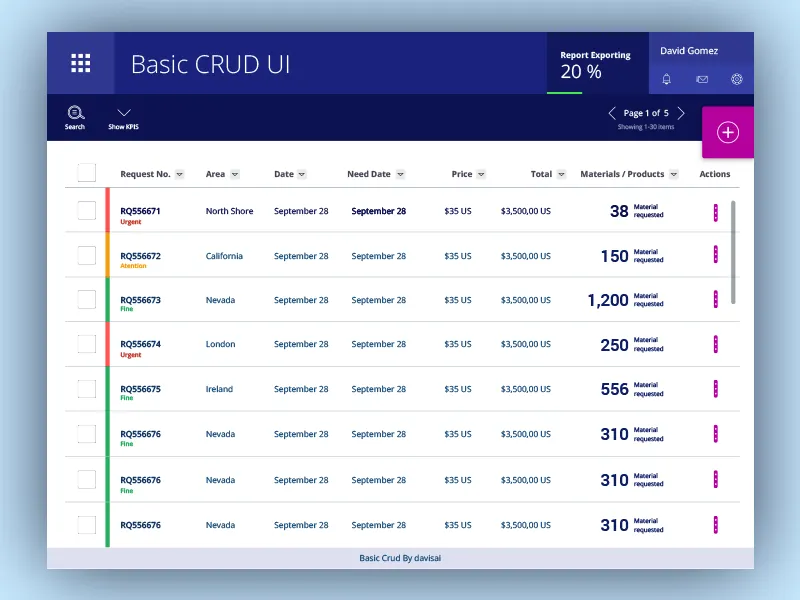Open the apps grid menu icon

click(80, 62)
